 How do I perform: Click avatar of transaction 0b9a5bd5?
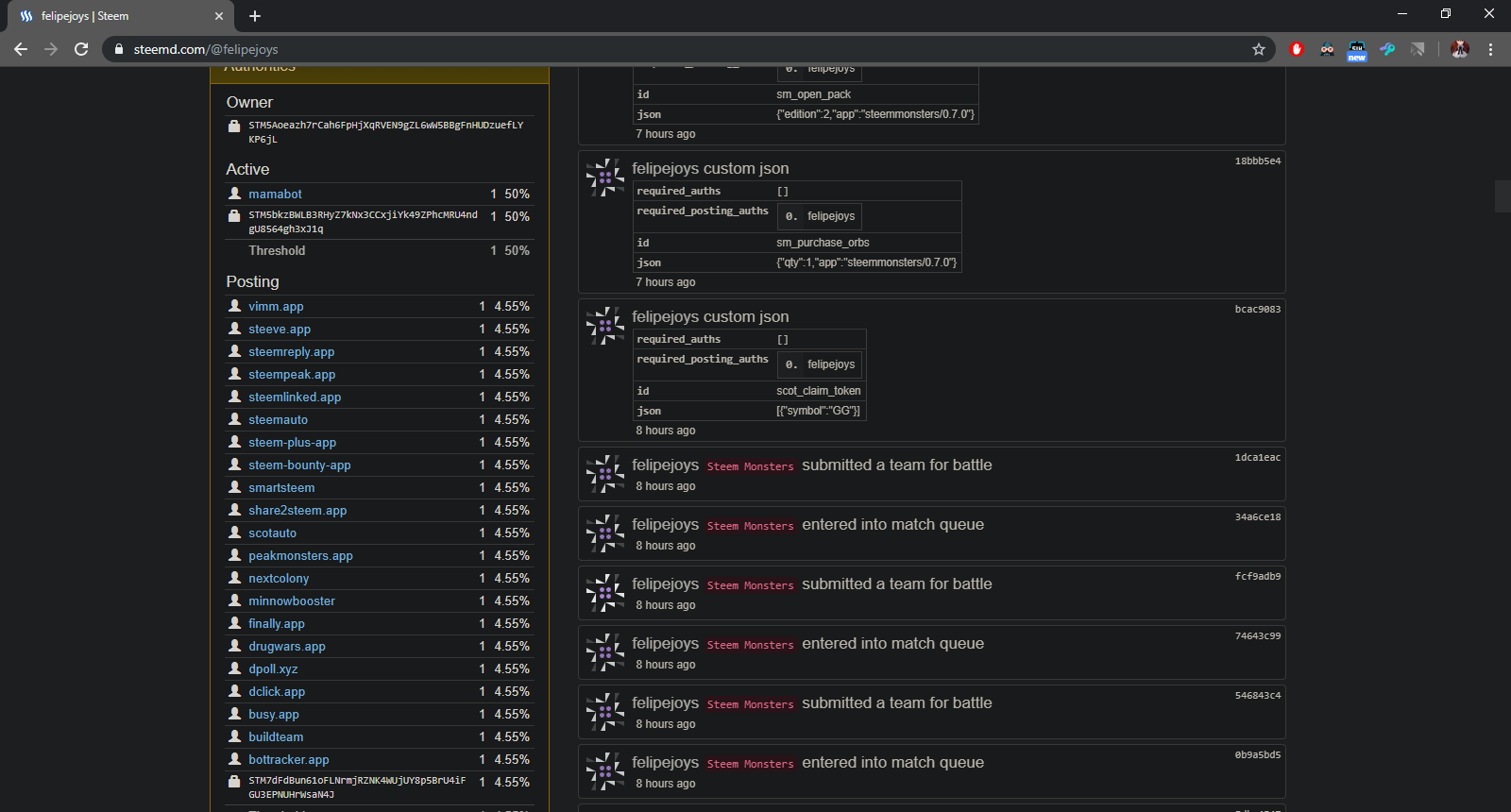coord(605,771)
